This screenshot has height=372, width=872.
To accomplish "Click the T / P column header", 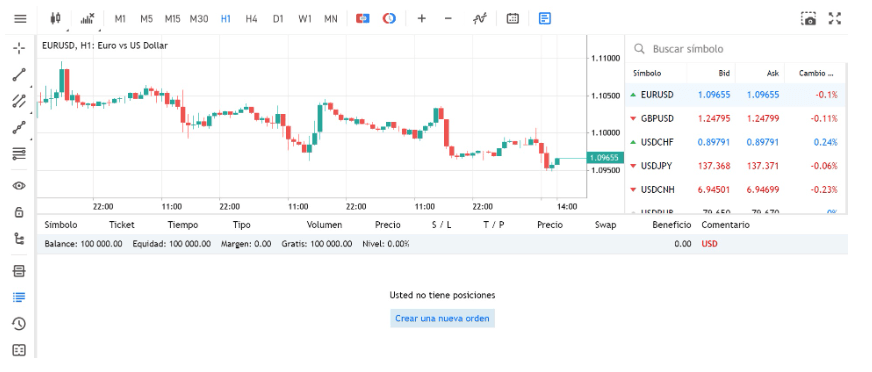I will [494, 225].
